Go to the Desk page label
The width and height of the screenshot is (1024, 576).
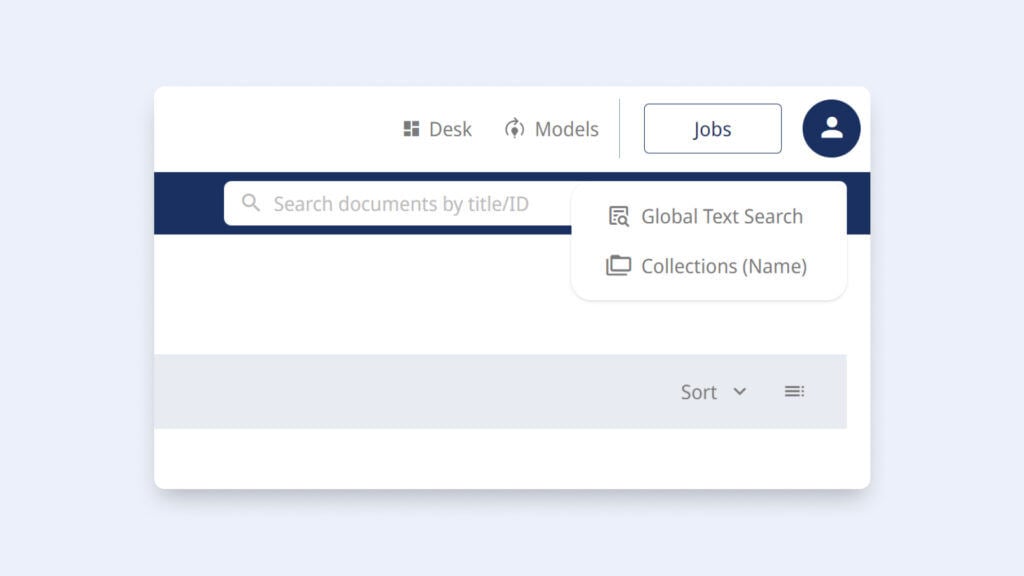(450, 129)
